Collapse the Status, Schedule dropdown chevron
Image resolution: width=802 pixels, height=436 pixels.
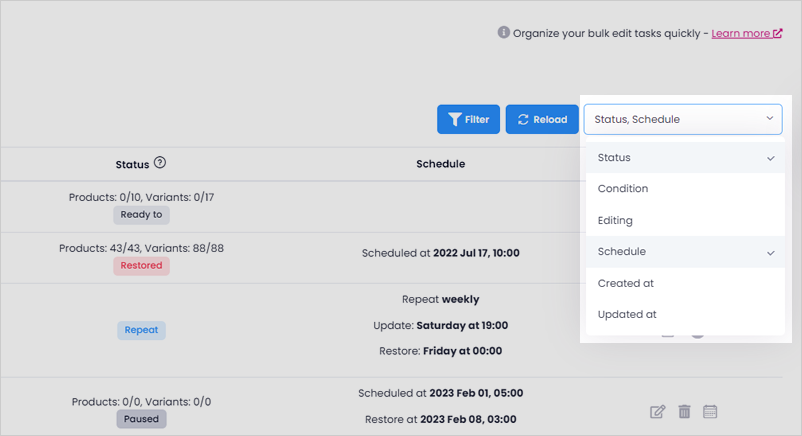click(770, 119)
